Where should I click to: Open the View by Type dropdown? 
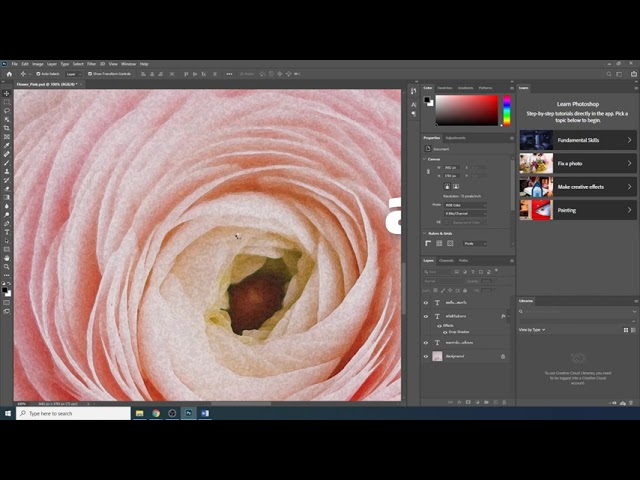pos(532,330)
